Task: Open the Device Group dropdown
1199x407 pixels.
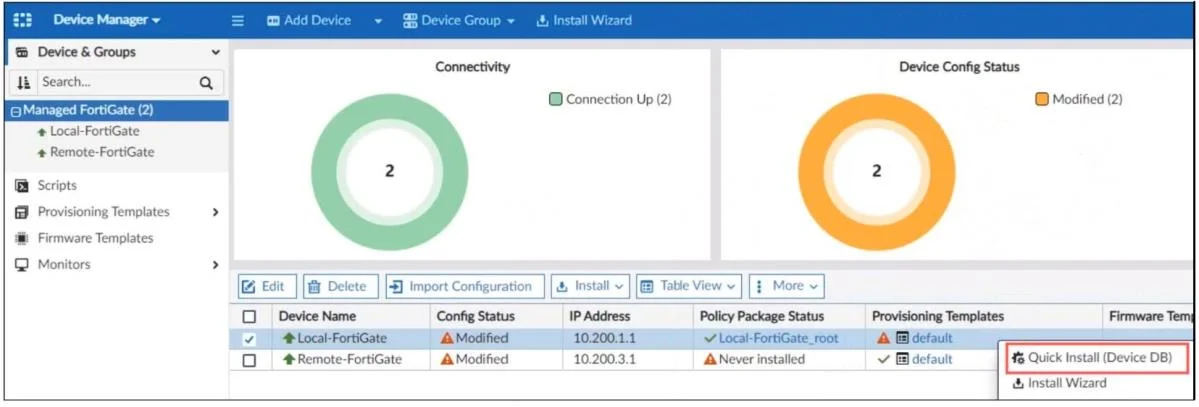Action: pyautogui.click(x=459, y=21)
